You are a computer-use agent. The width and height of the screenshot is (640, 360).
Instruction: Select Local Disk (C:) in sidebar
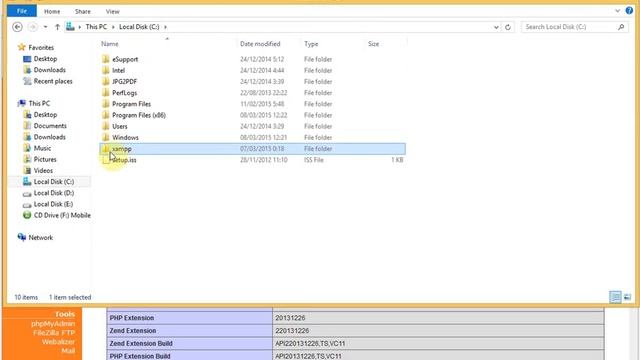(x=53, y=182)
